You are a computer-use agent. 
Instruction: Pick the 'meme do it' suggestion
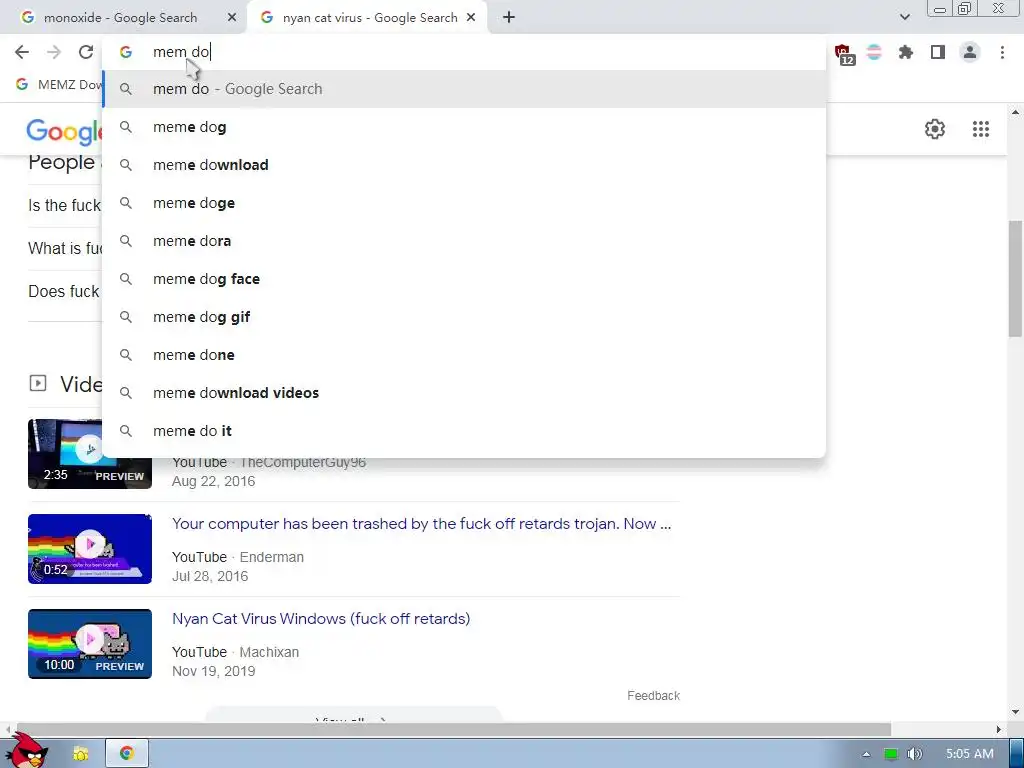[x=464, y=431]
